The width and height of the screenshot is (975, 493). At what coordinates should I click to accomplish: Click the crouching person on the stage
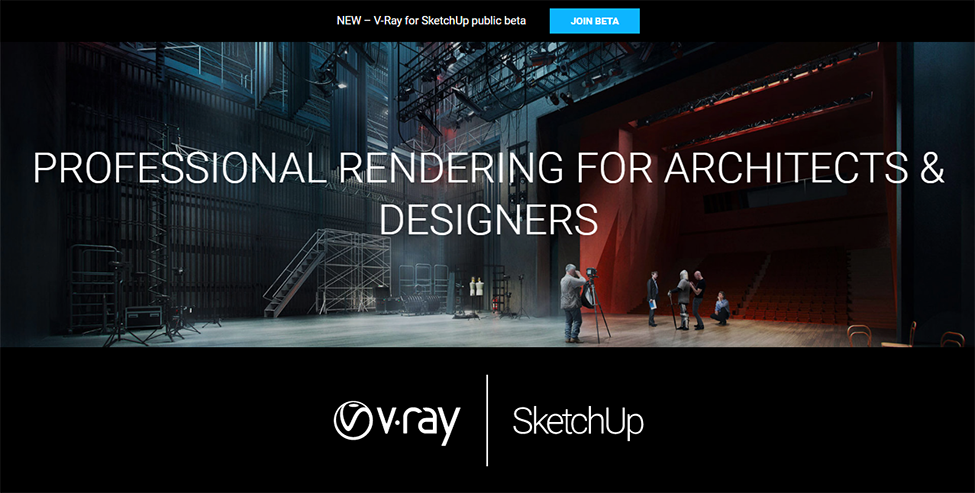coord(721,308)
